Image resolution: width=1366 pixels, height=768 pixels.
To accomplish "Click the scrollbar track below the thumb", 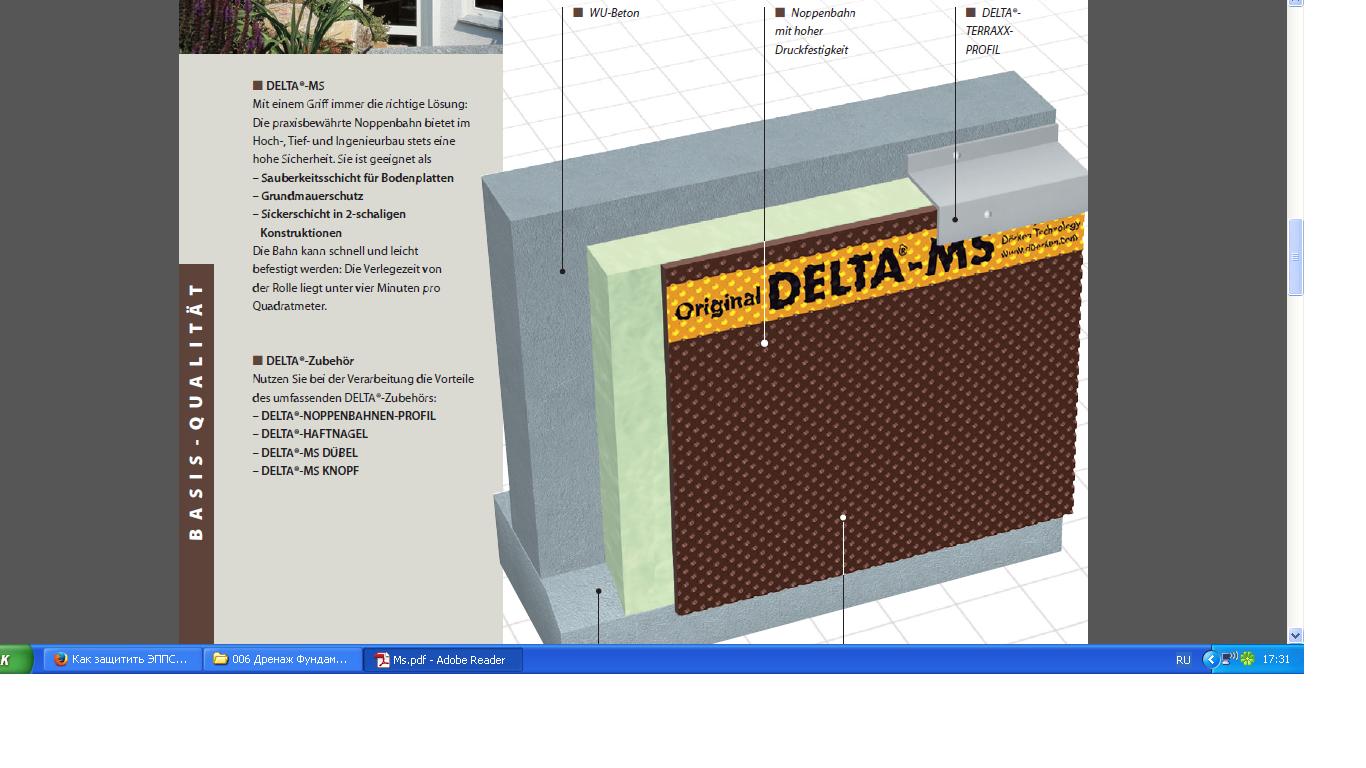I will [x=1296, y=460].
